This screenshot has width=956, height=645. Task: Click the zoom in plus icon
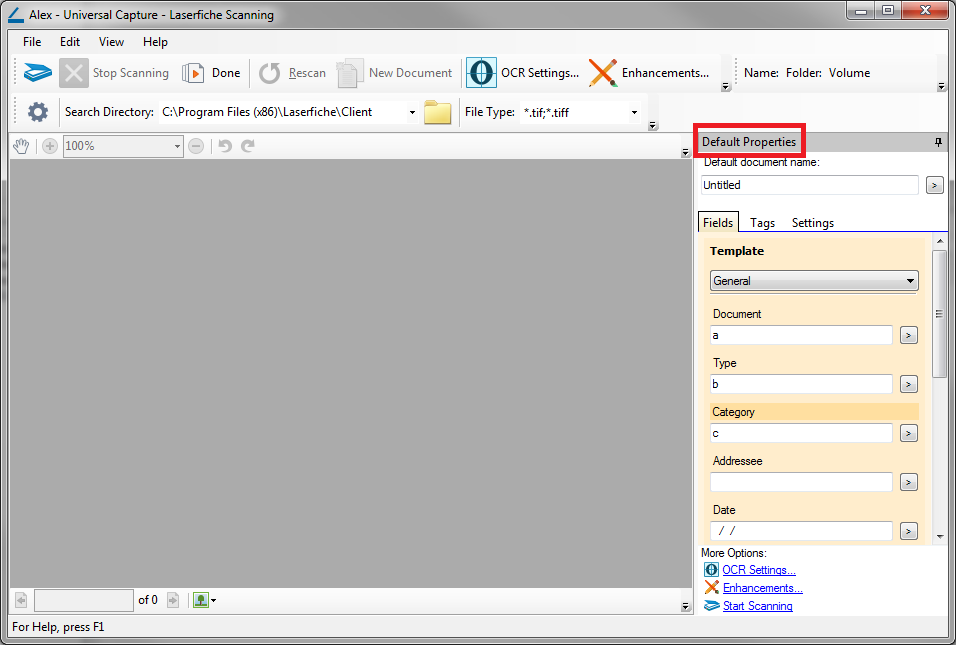click(50, 146)
